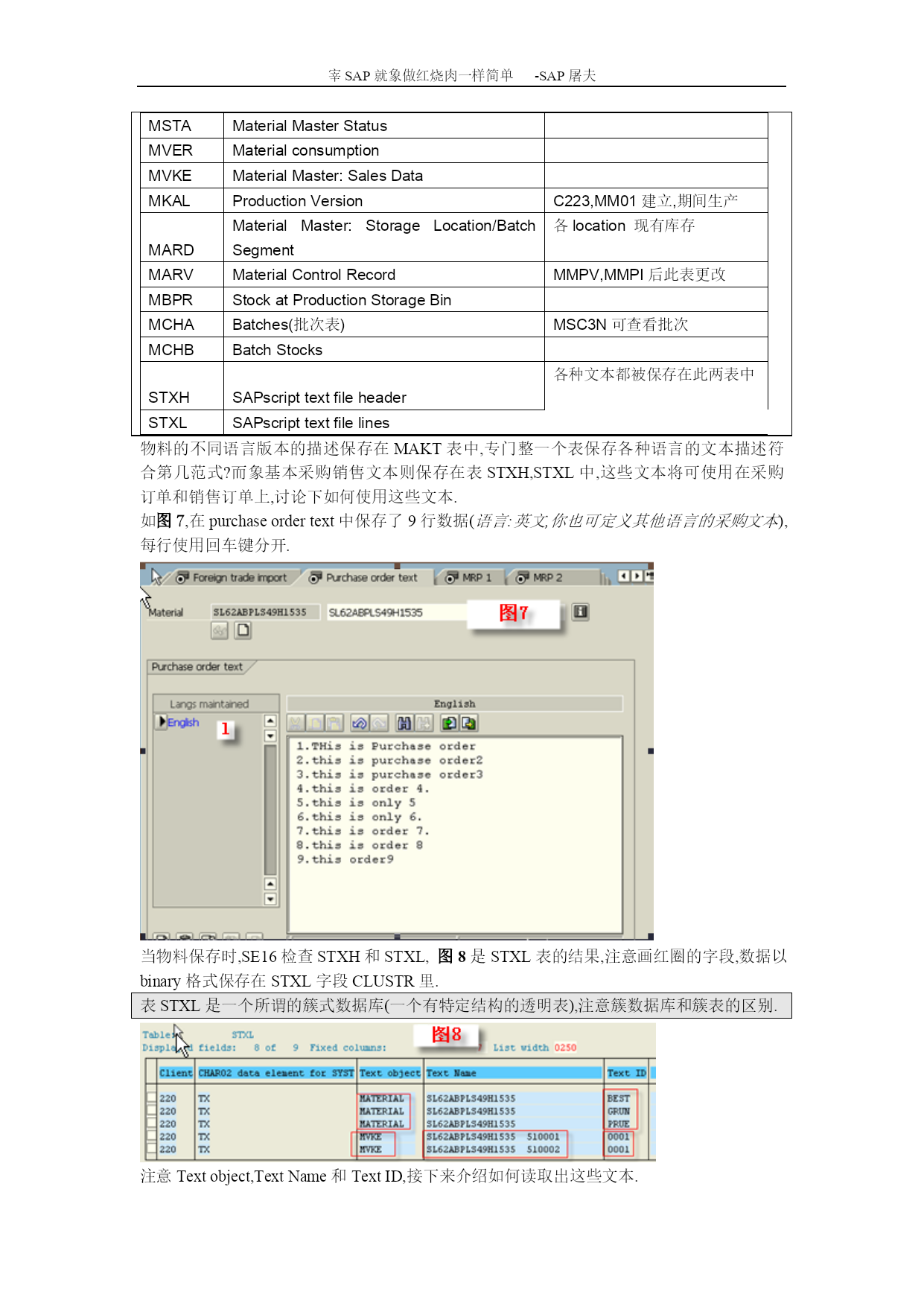The width and height of the screenshot is (924, 1306).
Task: Click line '8.this is order 8'
Action: [x=360, y=845]
